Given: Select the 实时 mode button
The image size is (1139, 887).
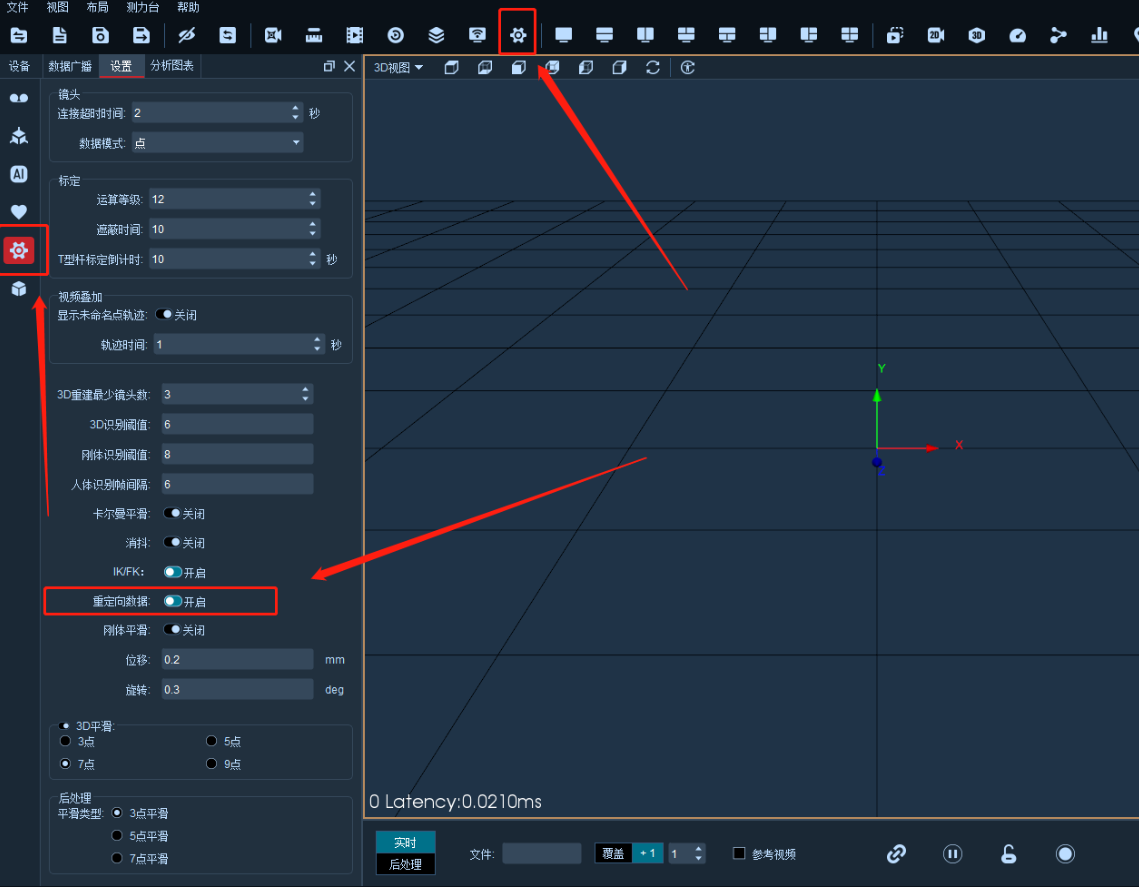Looking at the screenshot, I should (405, 842).
